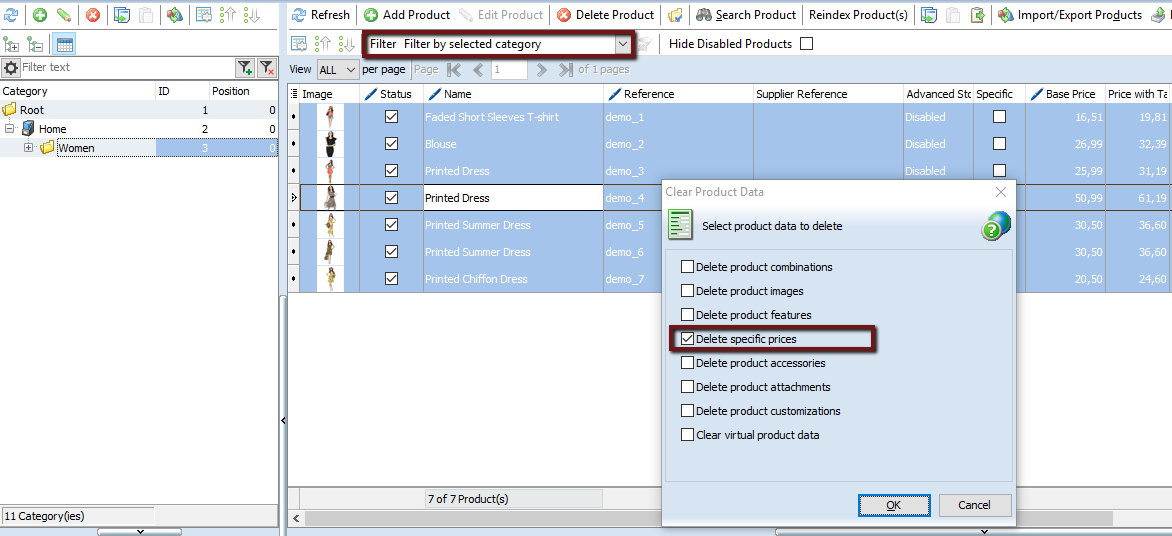Open Search Product with binoculars icon

pos(745,15)
